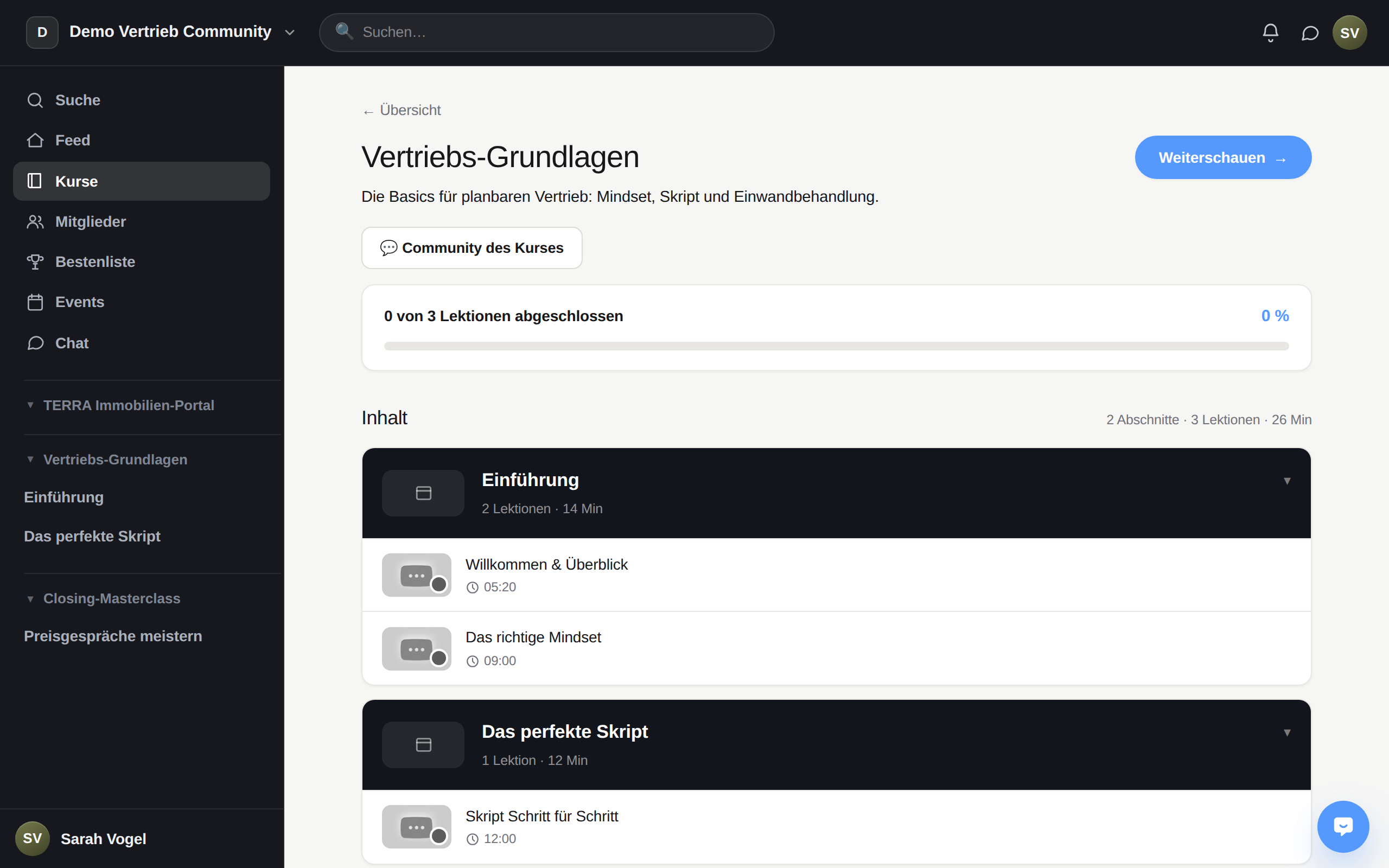Click the magnifier icon in search bar
The height and width of the screenshot is (868, 1389).
(344, 31)
